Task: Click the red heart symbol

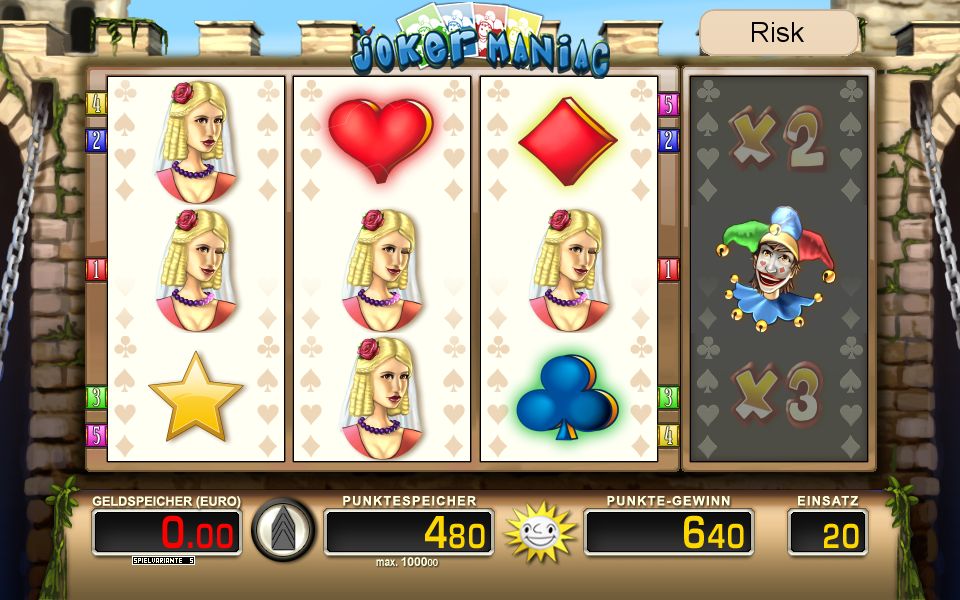Action: (x=381, y=140)
